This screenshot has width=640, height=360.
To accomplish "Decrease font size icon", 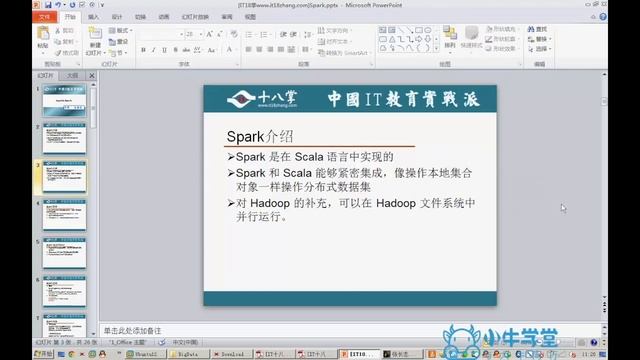I will tap(220, 34).
